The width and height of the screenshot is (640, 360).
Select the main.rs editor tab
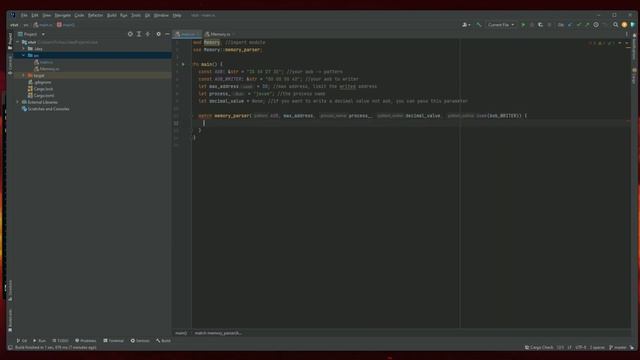tap(187, 34)
